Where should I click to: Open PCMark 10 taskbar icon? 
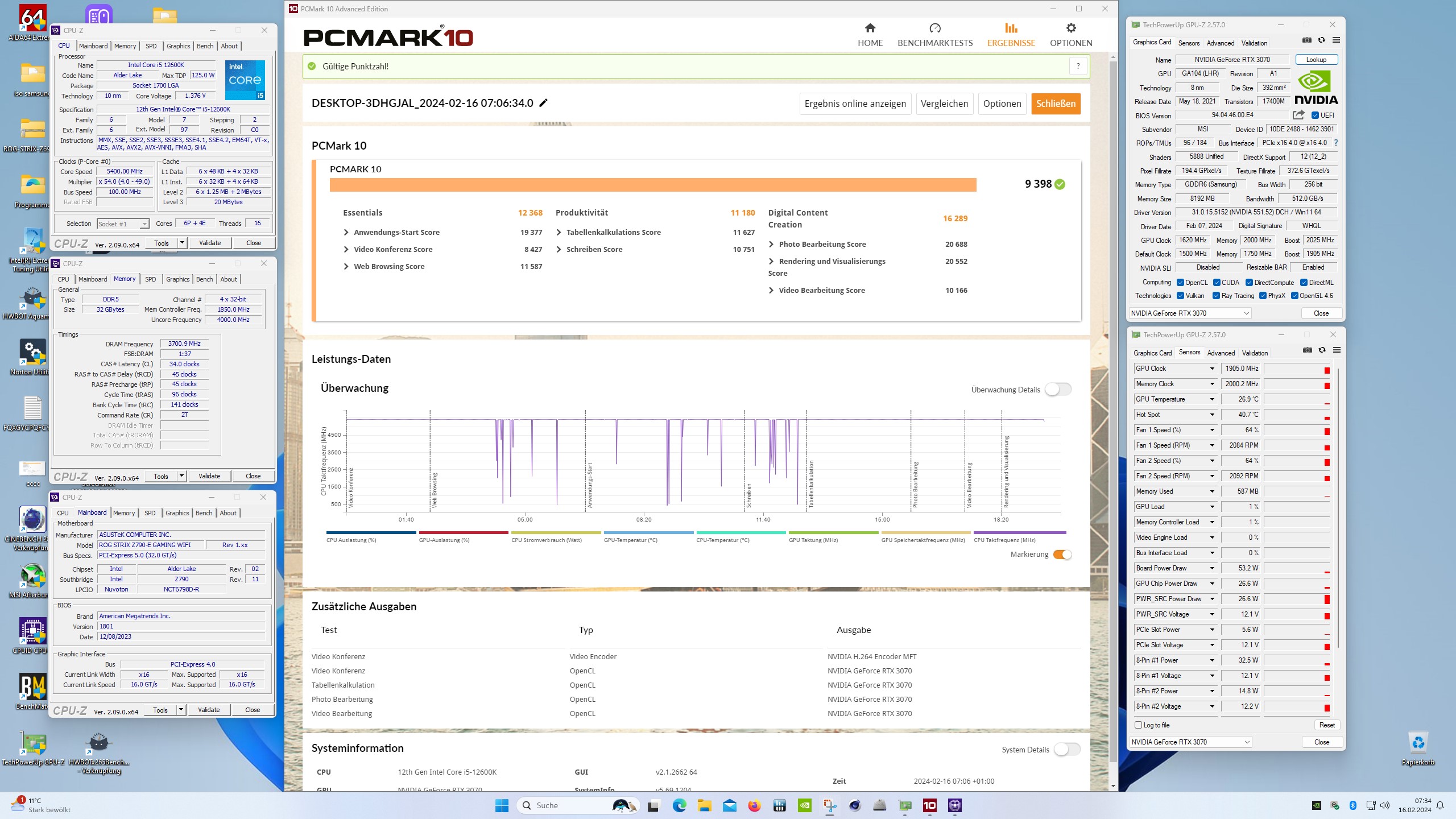929,805
